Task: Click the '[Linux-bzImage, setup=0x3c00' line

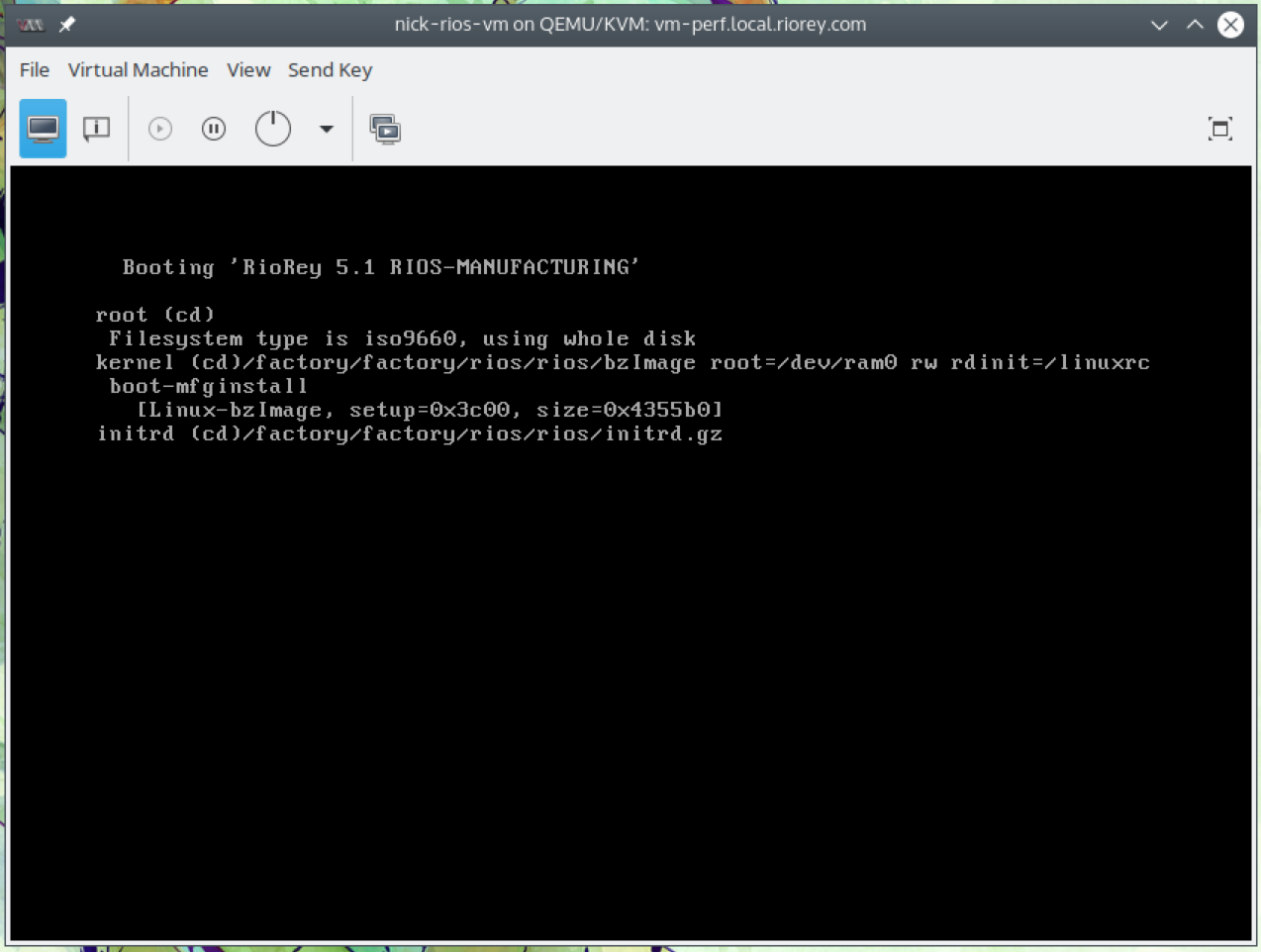Action: tap(430, 410)
